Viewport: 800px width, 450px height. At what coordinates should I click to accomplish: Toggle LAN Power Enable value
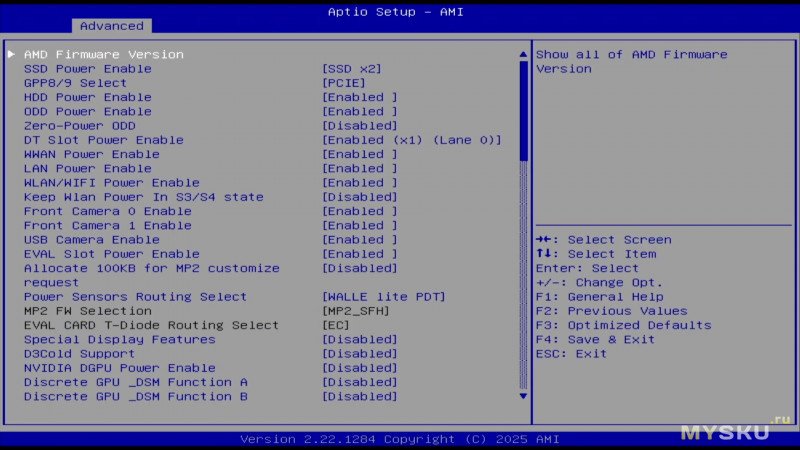(360, 169)
